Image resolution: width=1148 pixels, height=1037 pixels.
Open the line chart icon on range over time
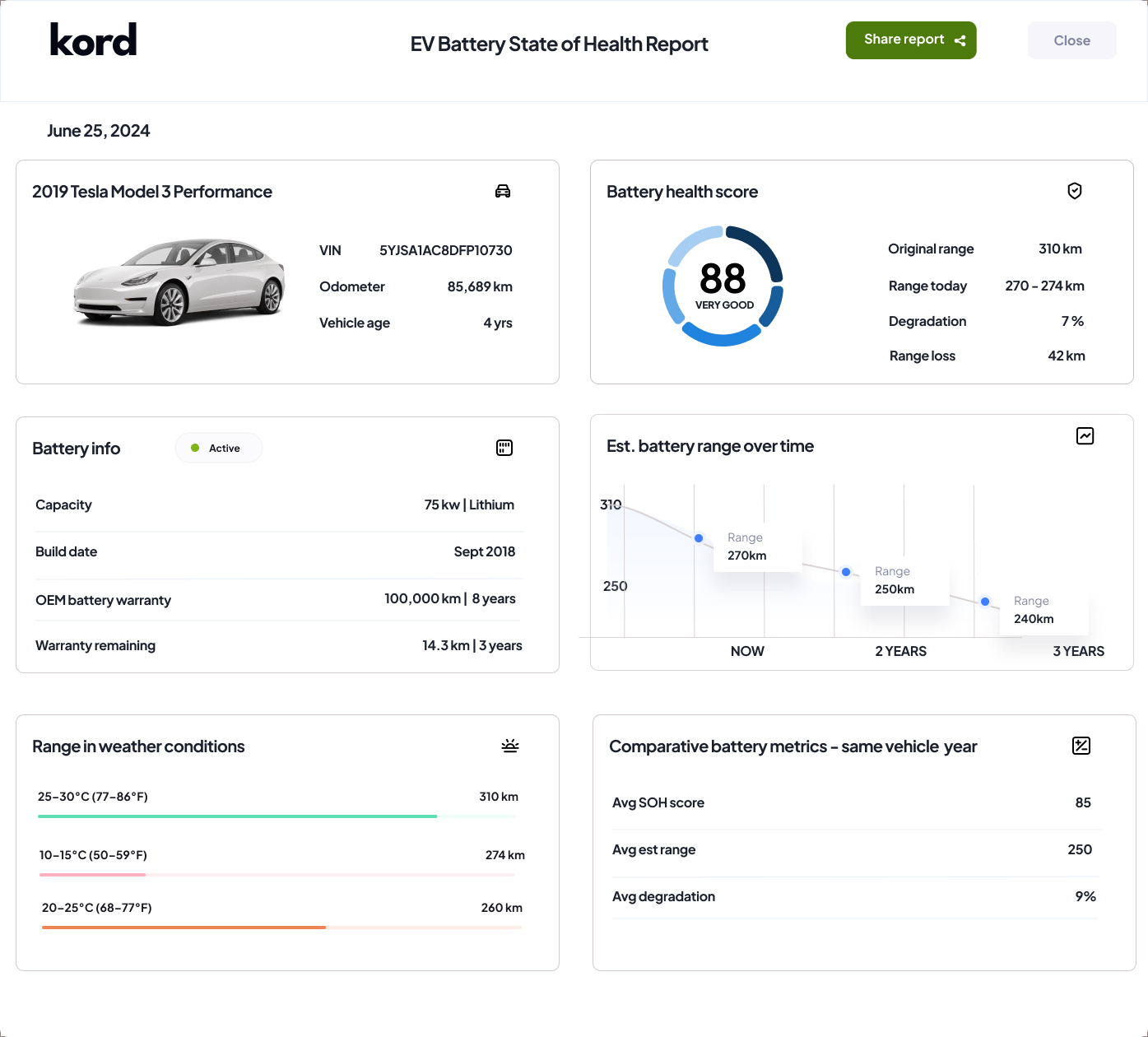pyautogui.click(x=1085, y=435)
